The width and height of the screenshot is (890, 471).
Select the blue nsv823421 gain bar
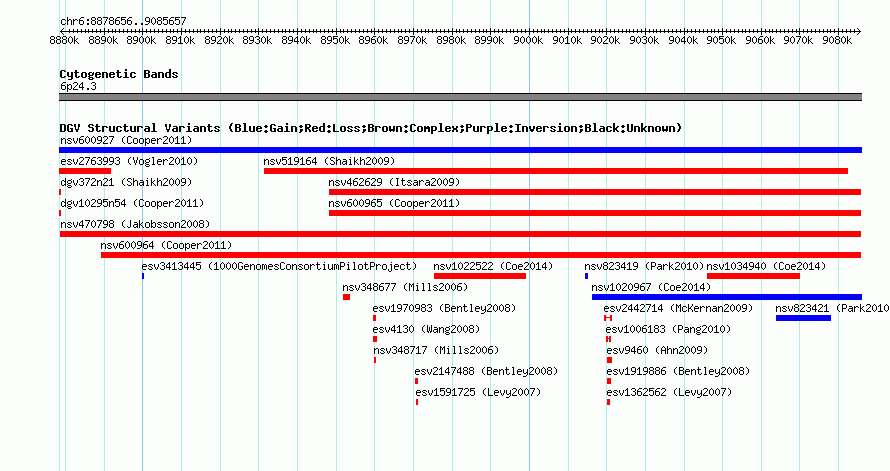803,318
